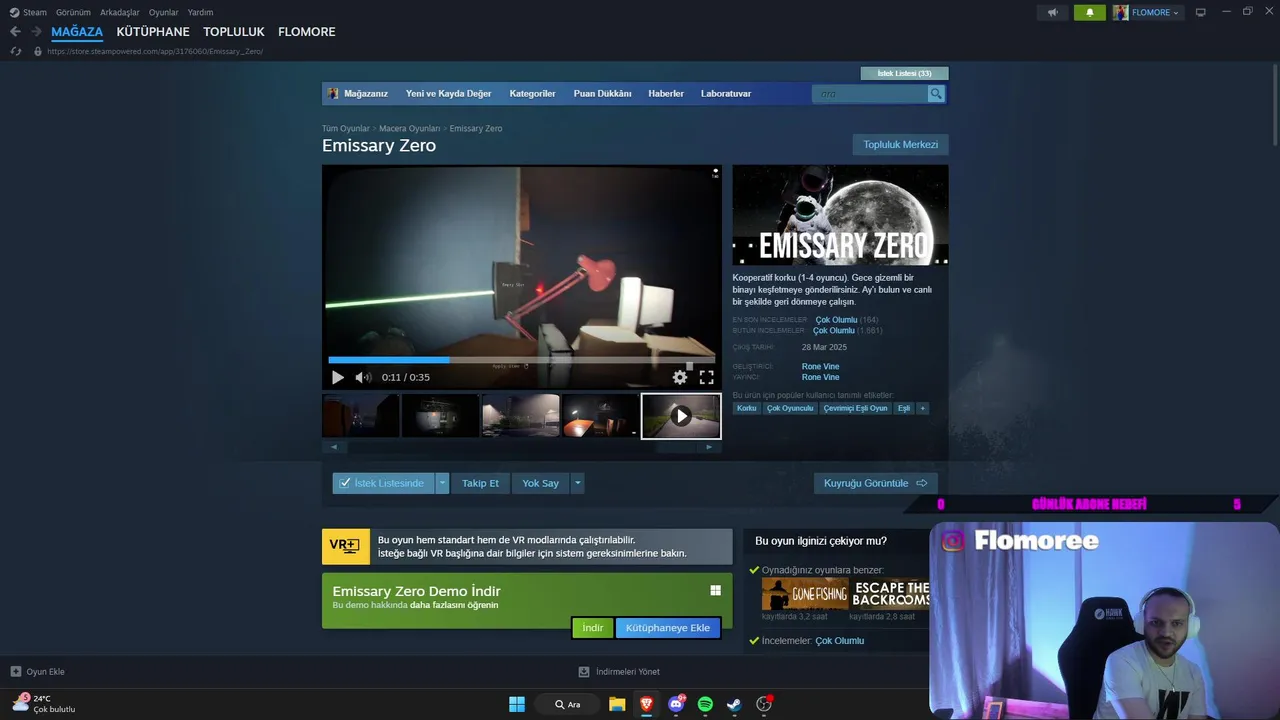The width and height of the screenshot is (1280, 720).
Task: Open Laboratuvar in the store nav
Action: click(x=726, y=93)
